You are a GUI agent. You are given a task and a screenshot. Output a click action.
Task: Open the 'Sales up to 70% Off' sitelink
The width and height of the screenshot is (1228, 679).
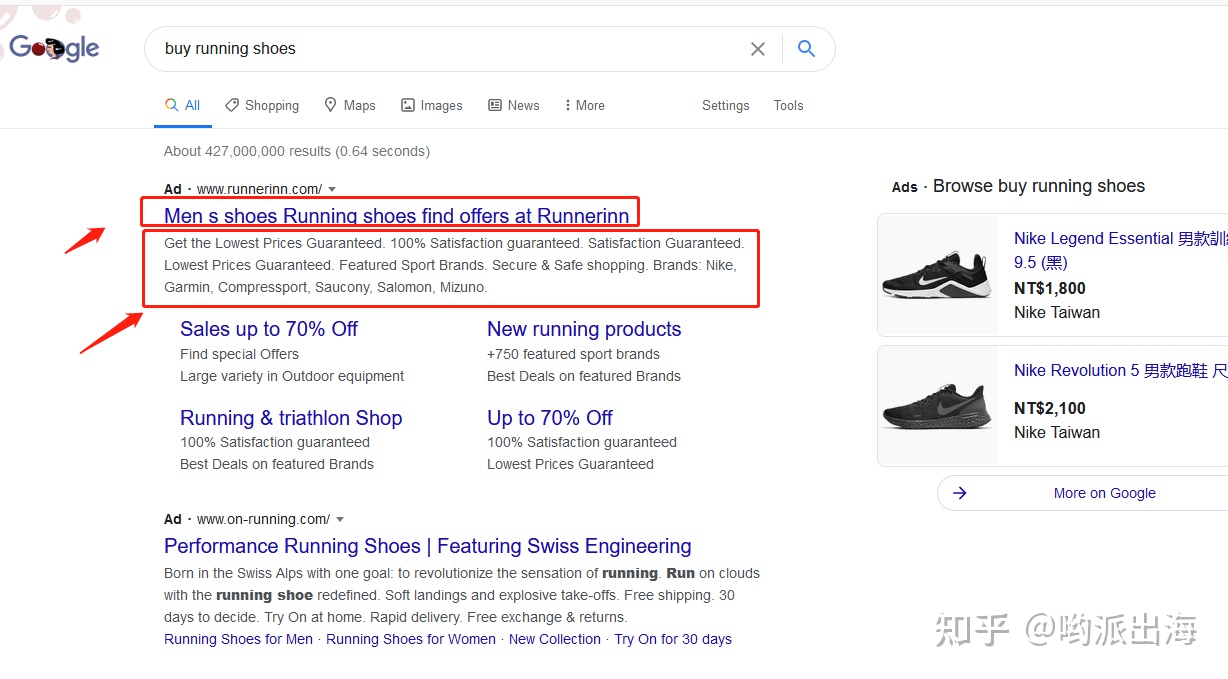point(269,329)
